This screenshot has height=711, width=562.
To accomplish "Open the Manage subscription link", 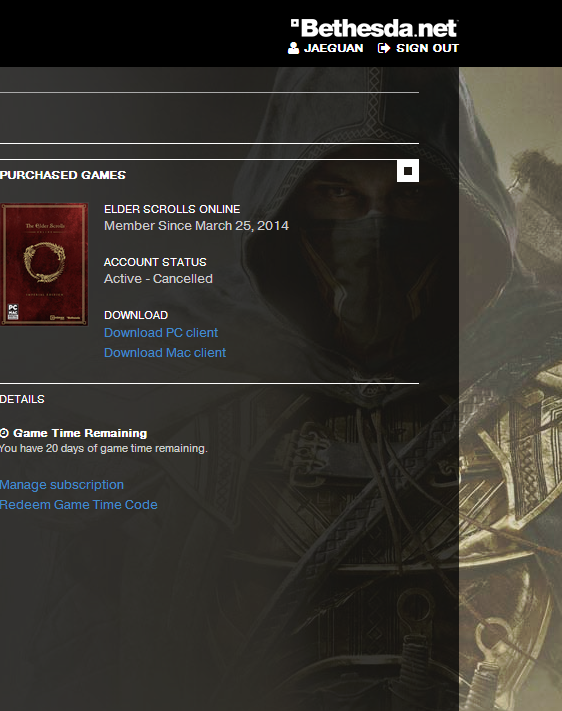I will (x=62, y=485).
